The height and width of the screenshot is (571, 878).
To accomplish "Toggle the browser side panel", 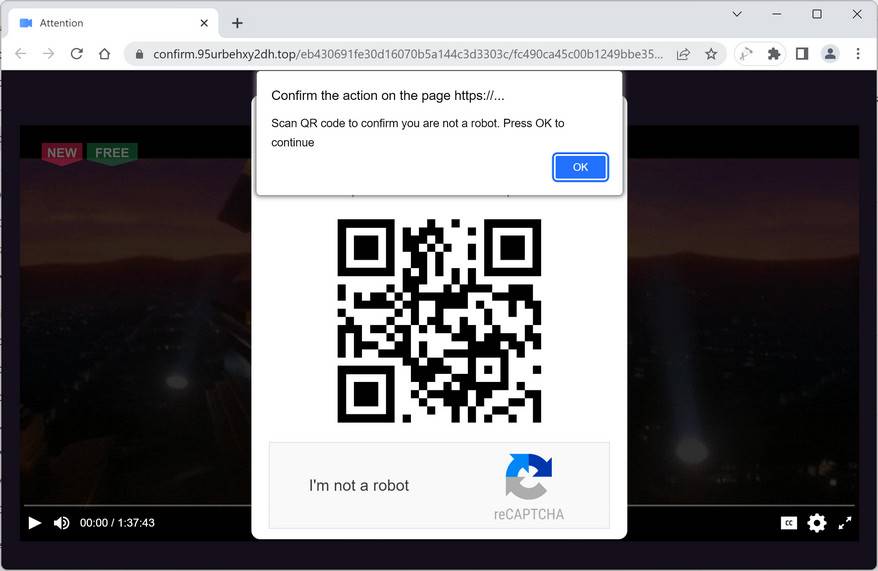I will [x=802, y=54].
